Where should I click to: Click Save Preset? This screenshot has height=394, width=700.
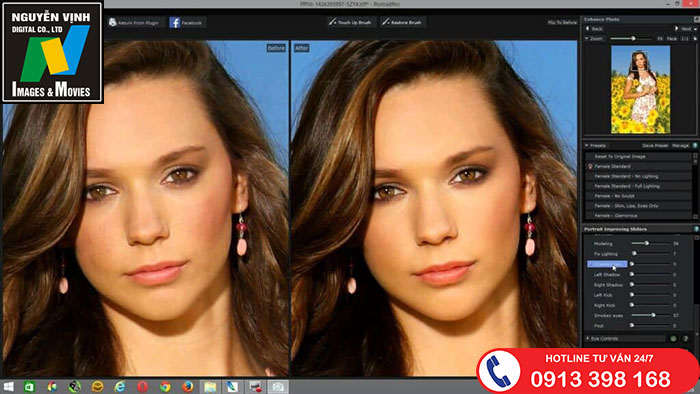(x=655, y=145)
